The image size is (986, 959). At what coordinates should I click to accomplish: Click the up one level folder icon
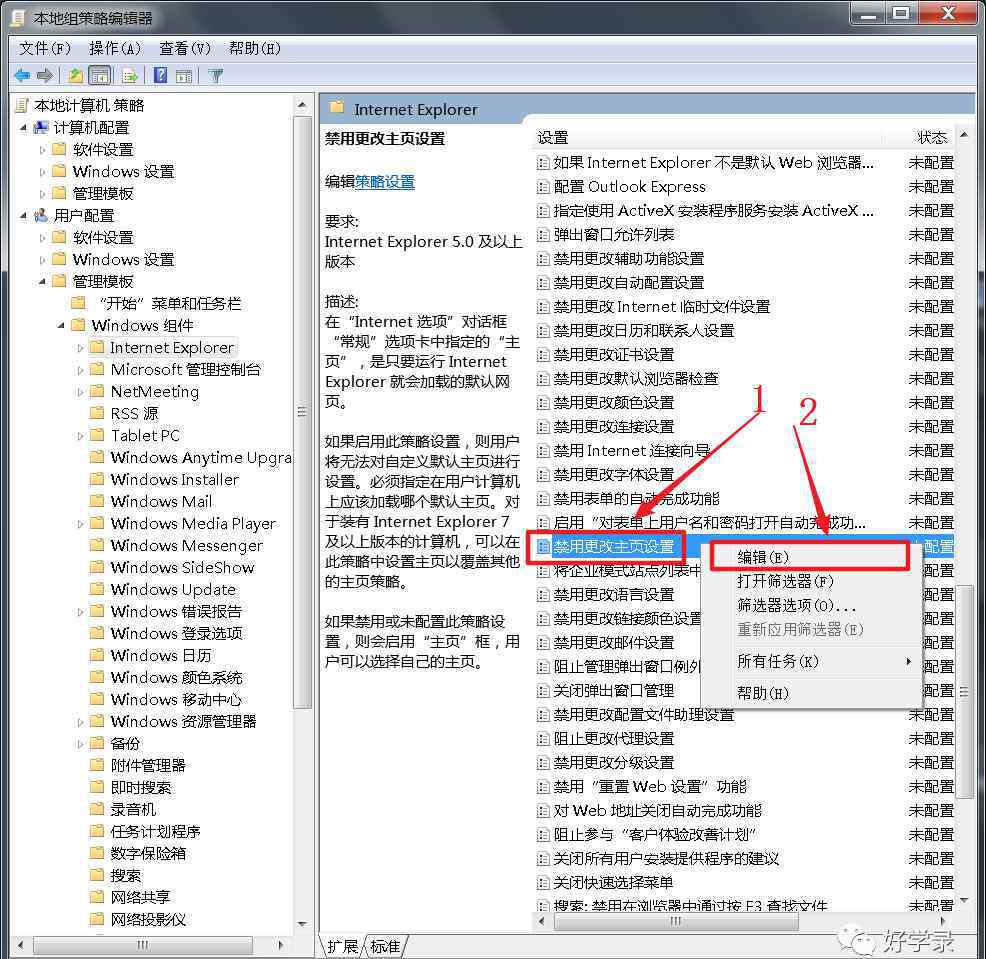[76, 75]
